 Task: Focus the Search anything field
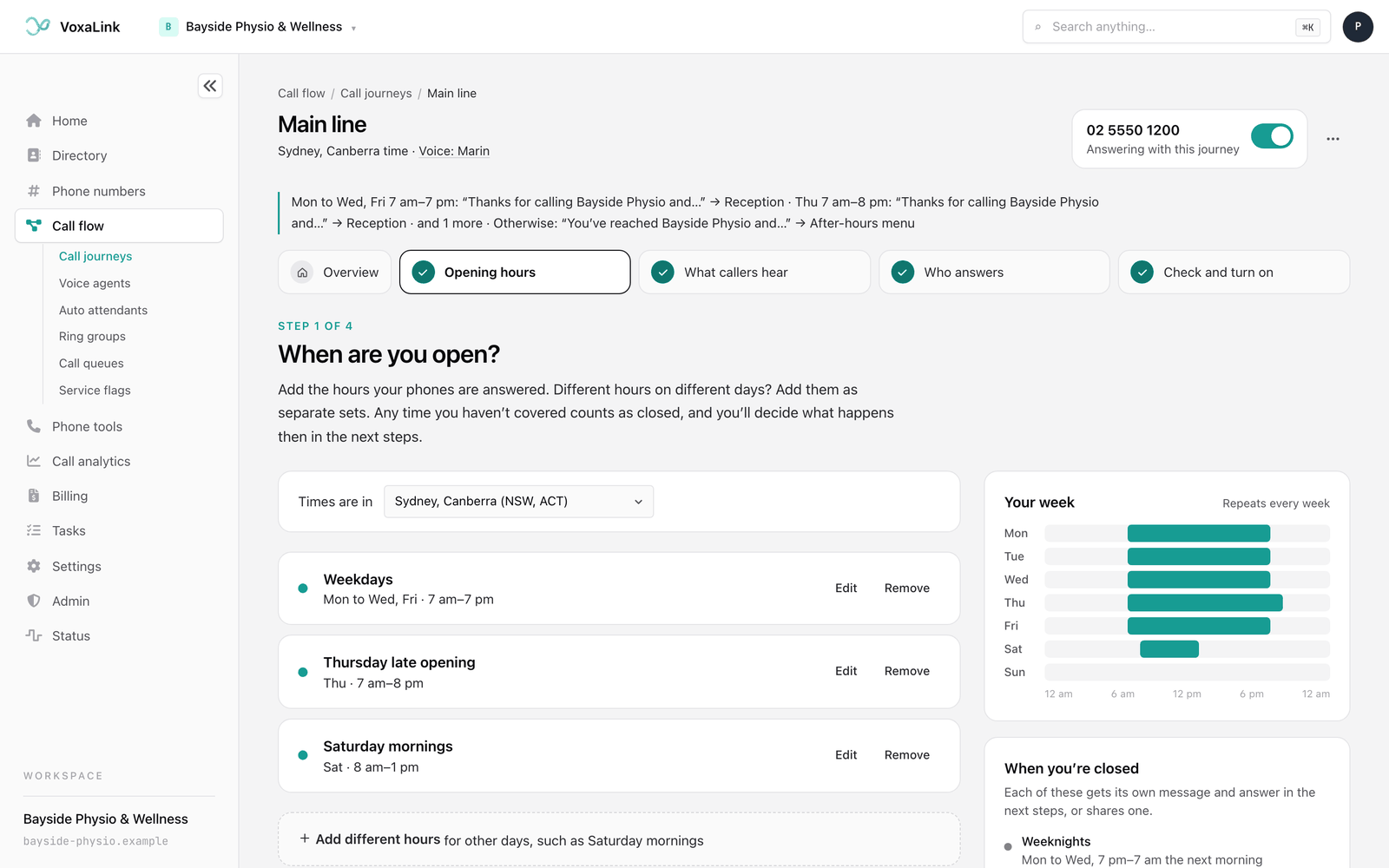tap(1176, 27)
